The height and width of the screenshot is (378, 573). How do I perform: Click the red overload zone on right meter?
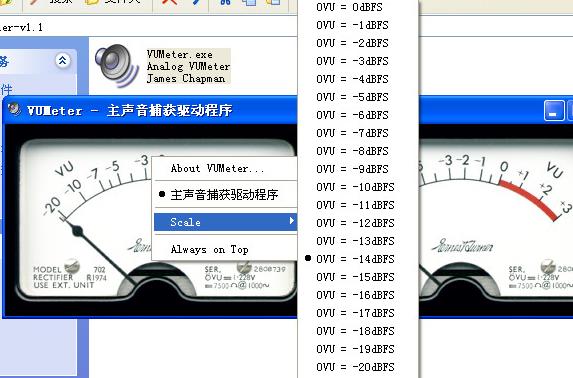click(529, 199)
